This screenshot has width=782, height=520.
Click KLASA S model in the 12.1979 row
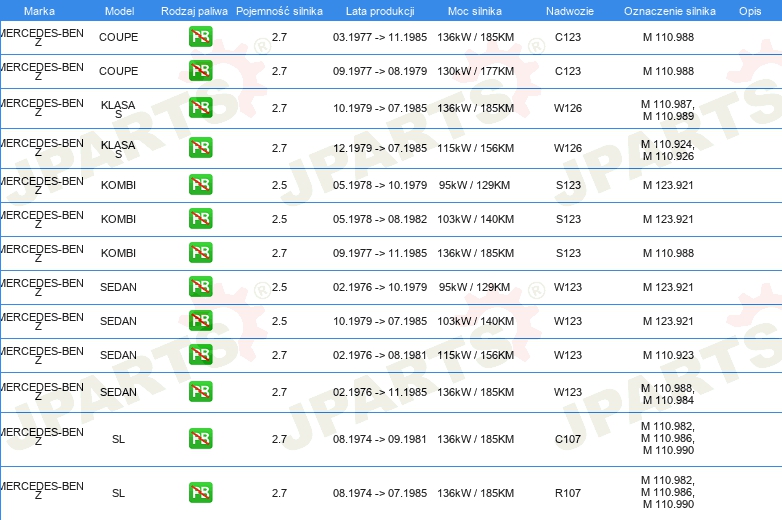point(118,149)
